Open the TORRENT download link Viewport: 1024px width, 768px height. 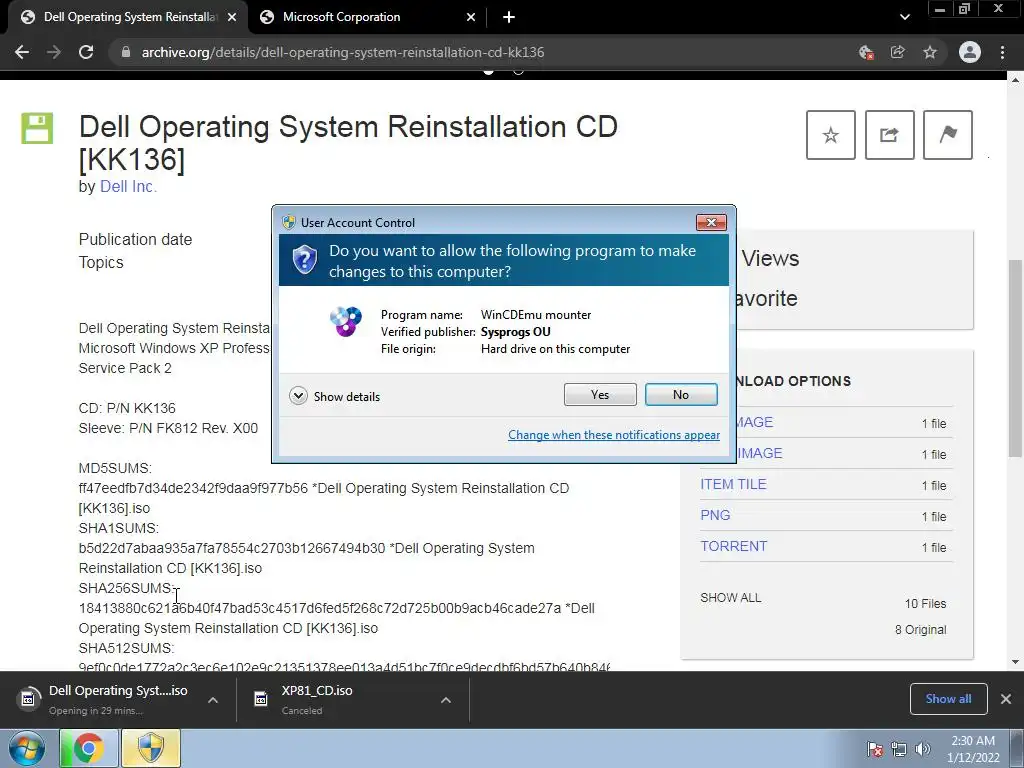click(x=733, y=546)
